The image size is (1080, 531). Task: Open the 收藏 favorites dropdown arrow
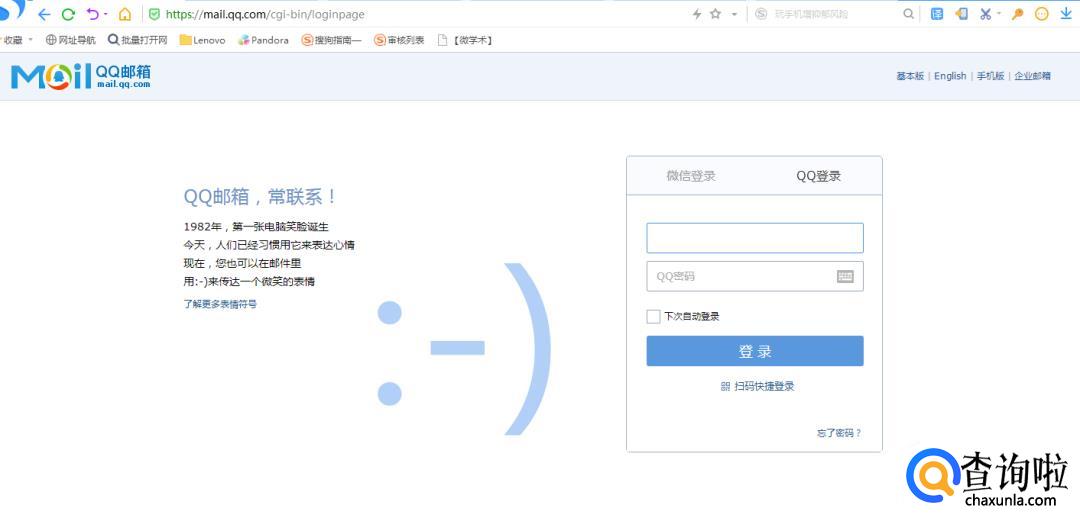(30, 40)
